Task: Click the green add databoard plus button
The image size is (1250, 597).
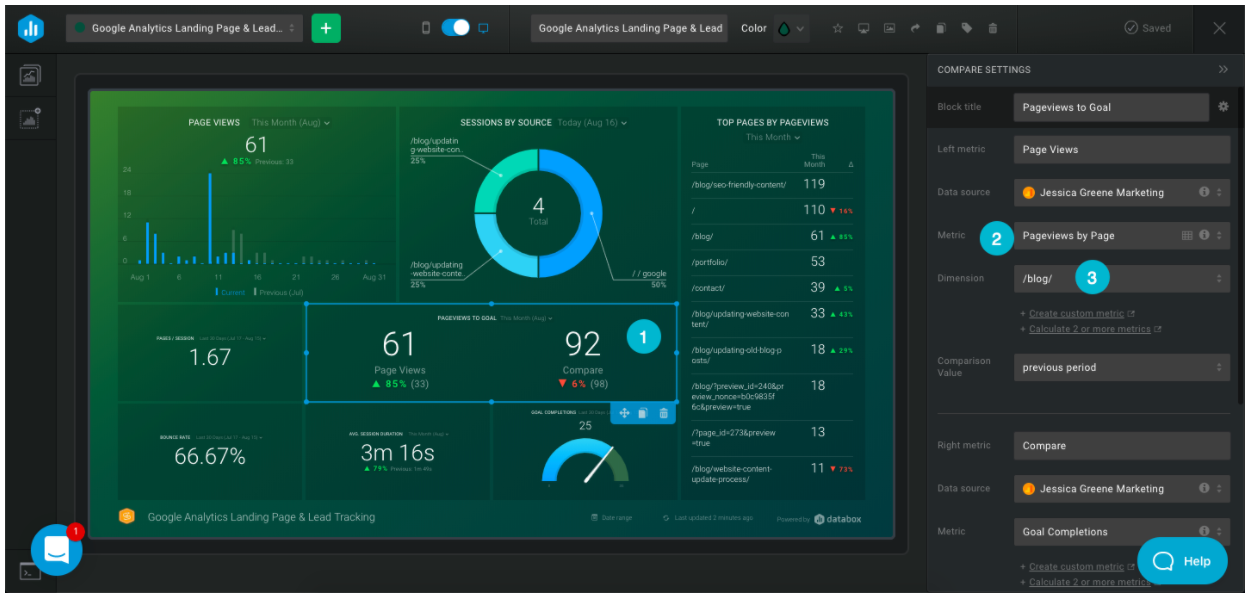Action: [326, 28]
